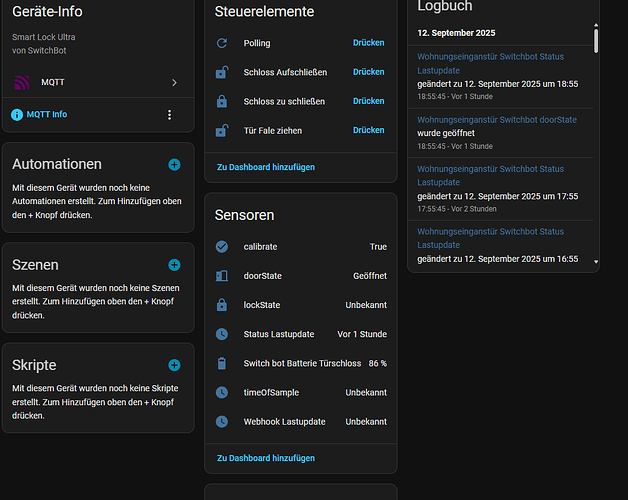Open lockState sensor row
This screenshot has width=628, height=500.
[301, 305]
